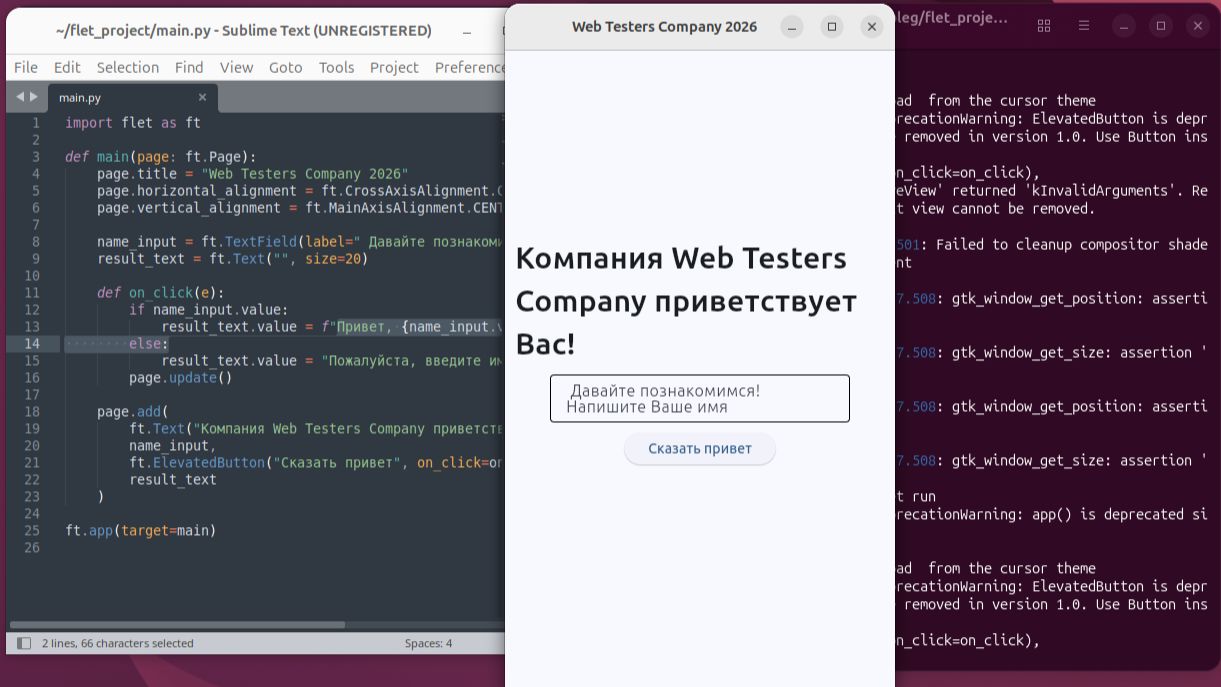This screenshot has height=687, width=1221.
Task: Open the Project menu in Sublime Text
Action: tap(394, 67)
